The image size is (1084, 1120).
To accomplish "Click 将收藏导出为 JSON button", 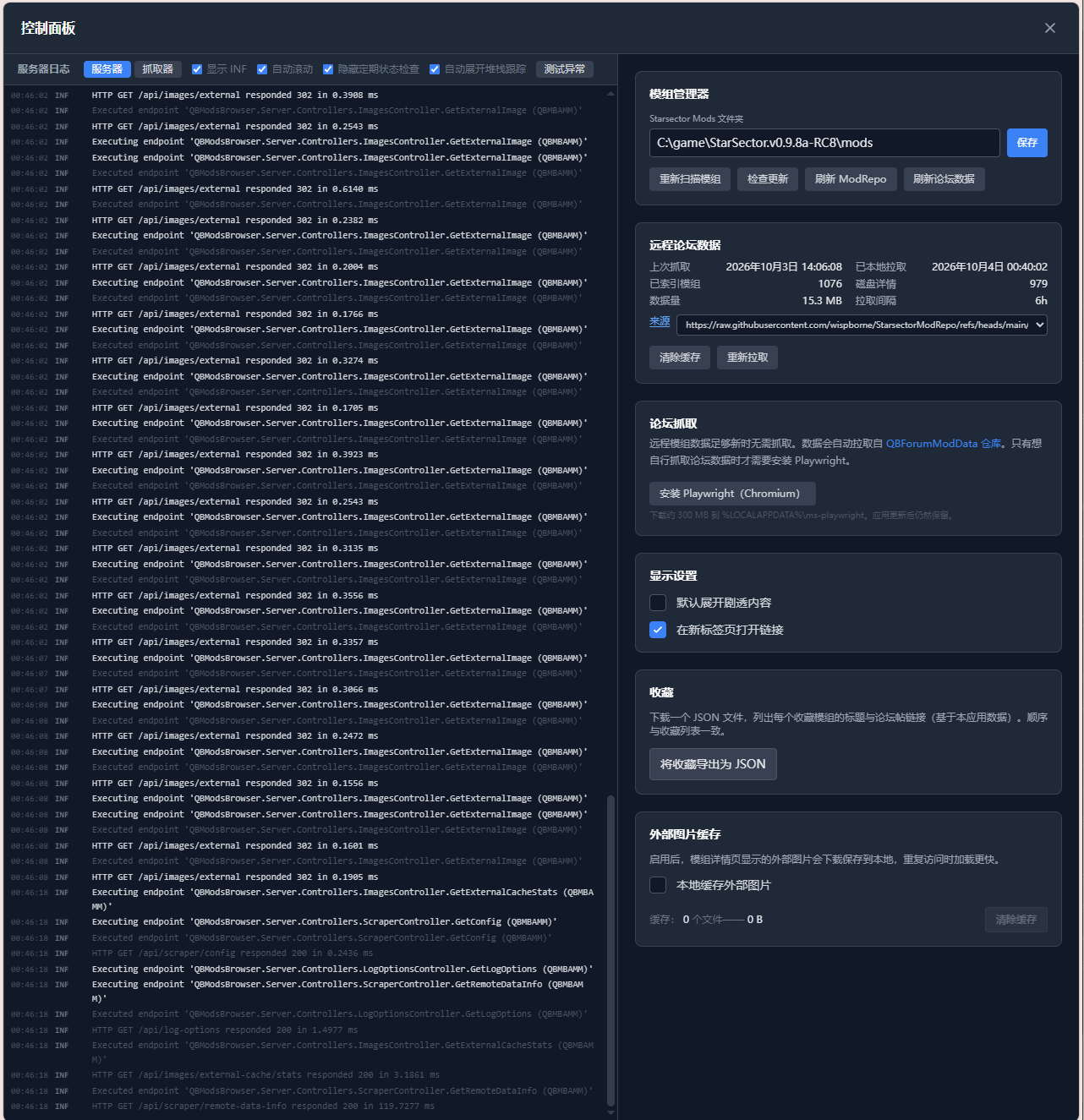I will point(713,764).
